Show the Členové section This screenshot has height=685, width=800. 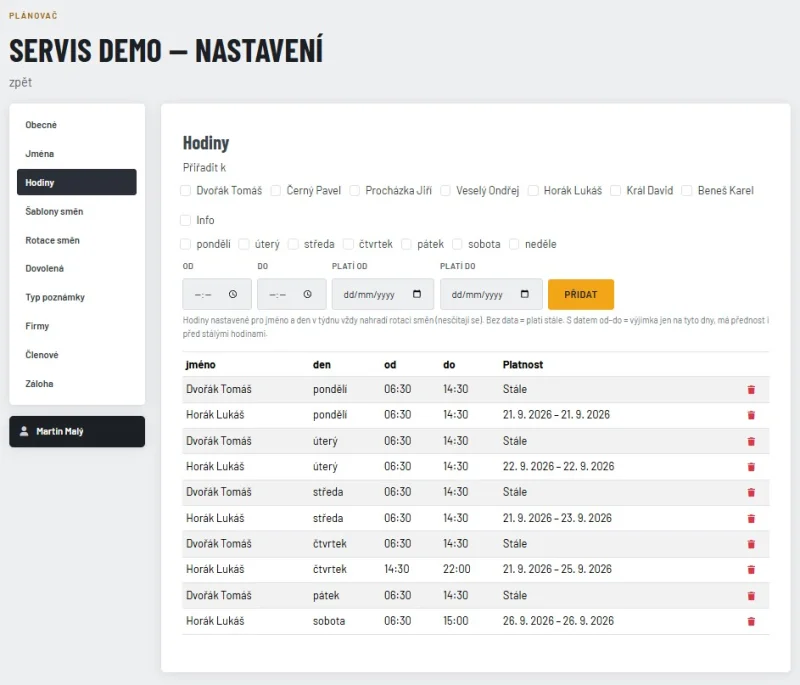coord(77,355)
